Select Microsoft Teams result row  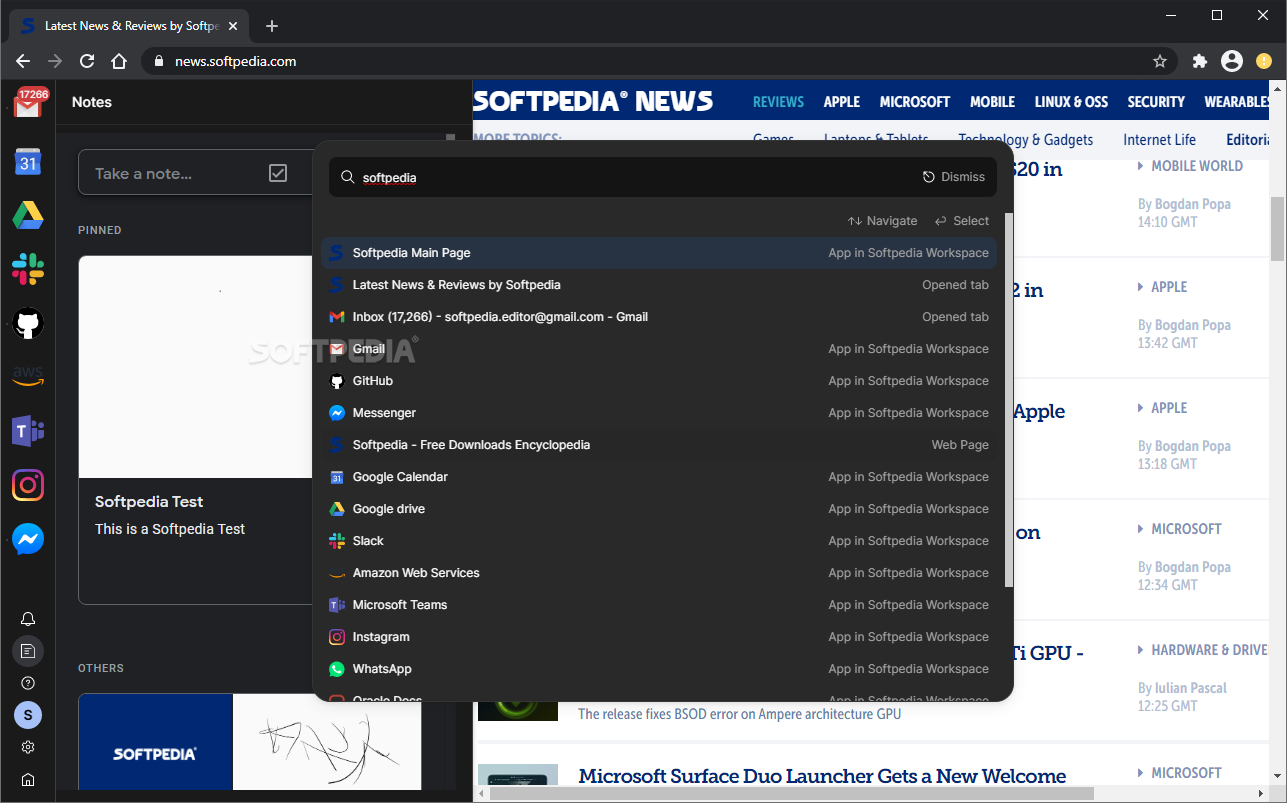pos(659,605)
